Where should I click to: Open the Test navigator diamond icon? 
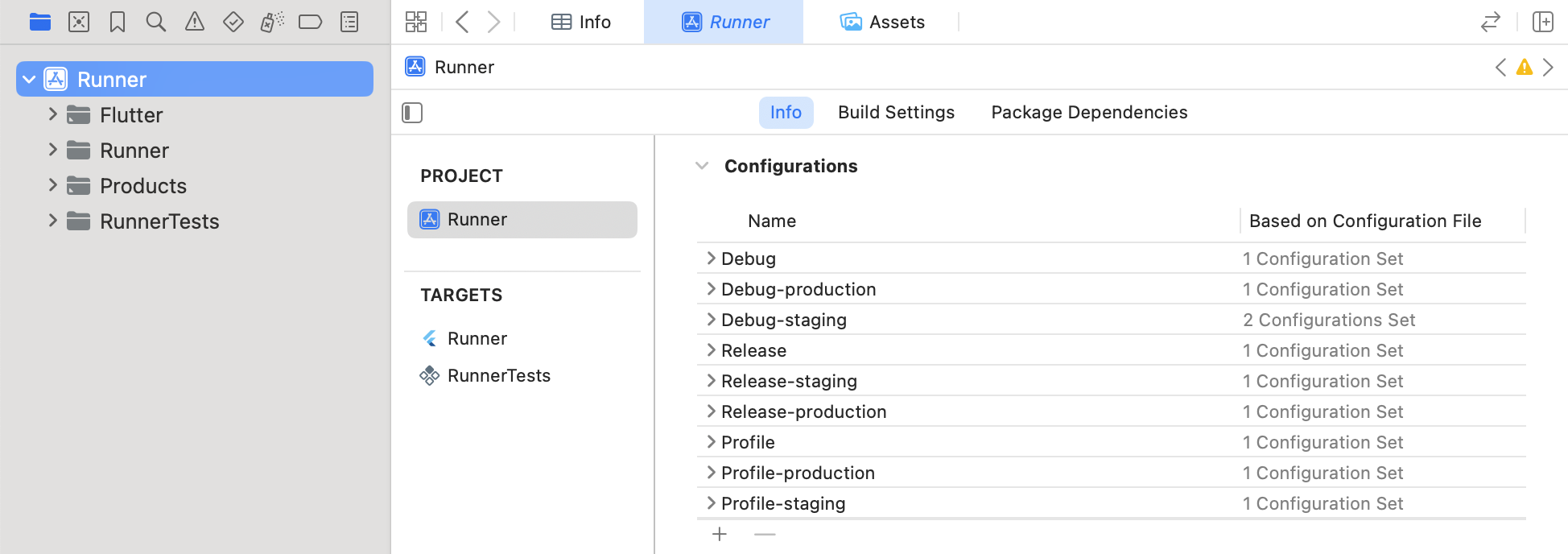coord(233,22)
